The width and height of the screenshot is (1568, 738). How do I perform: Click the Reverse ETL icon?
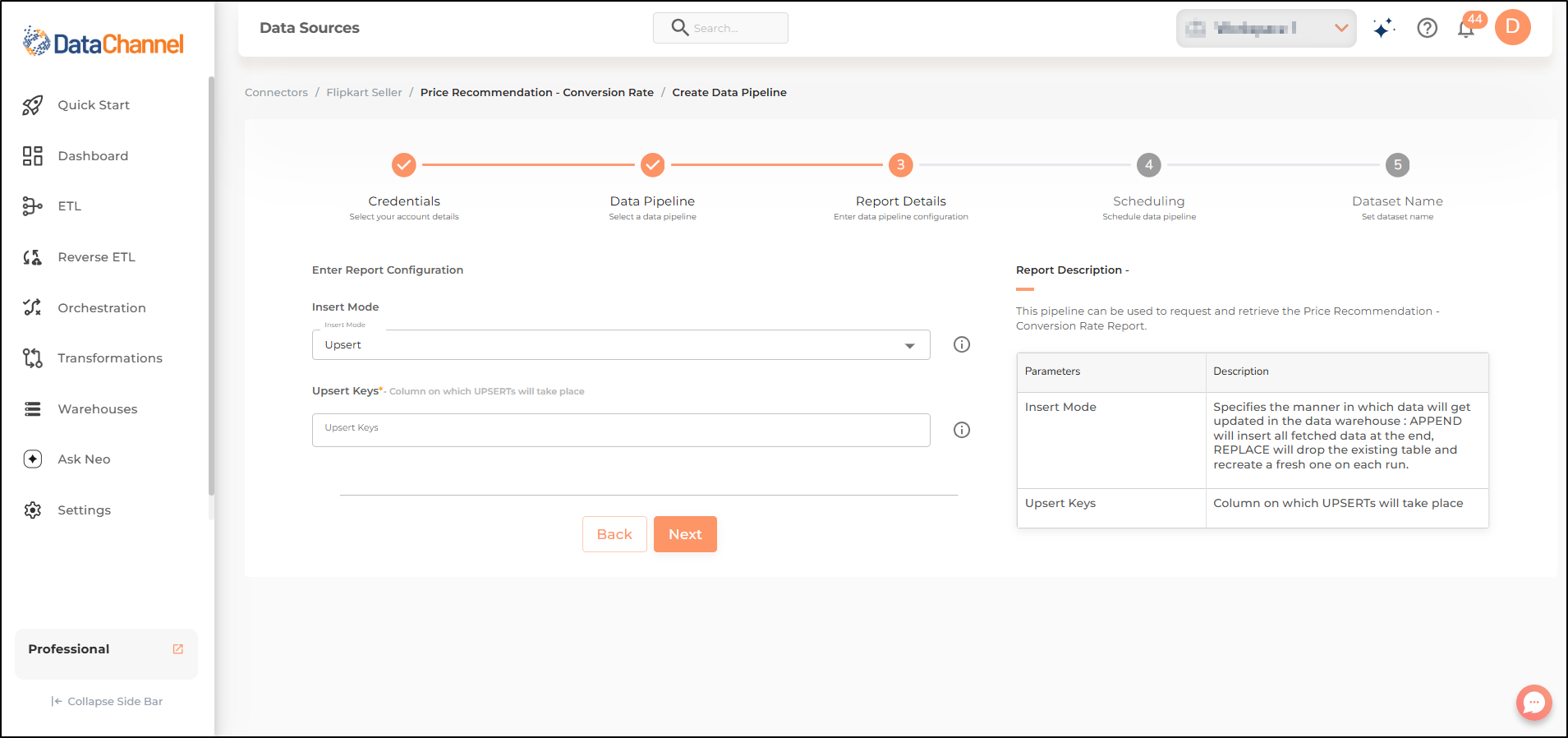point(32,257)
